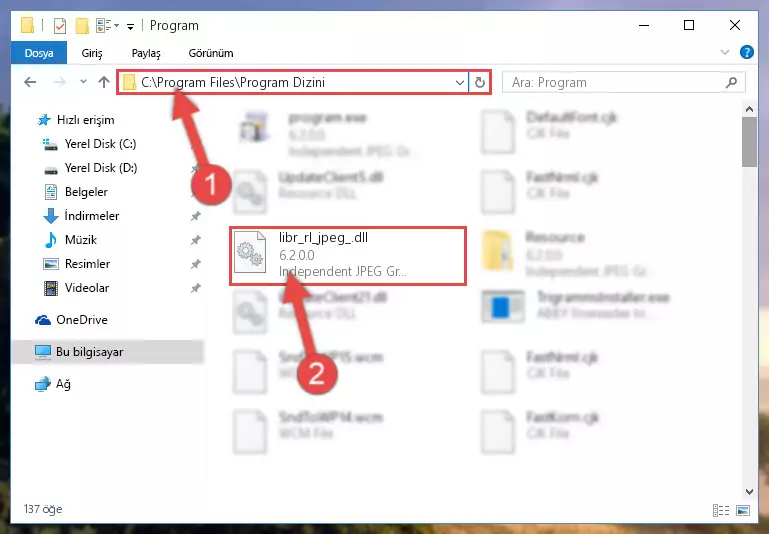The image size is (769, 534).
Task: Select the program.exe file icon
Action: click(254, 128)
